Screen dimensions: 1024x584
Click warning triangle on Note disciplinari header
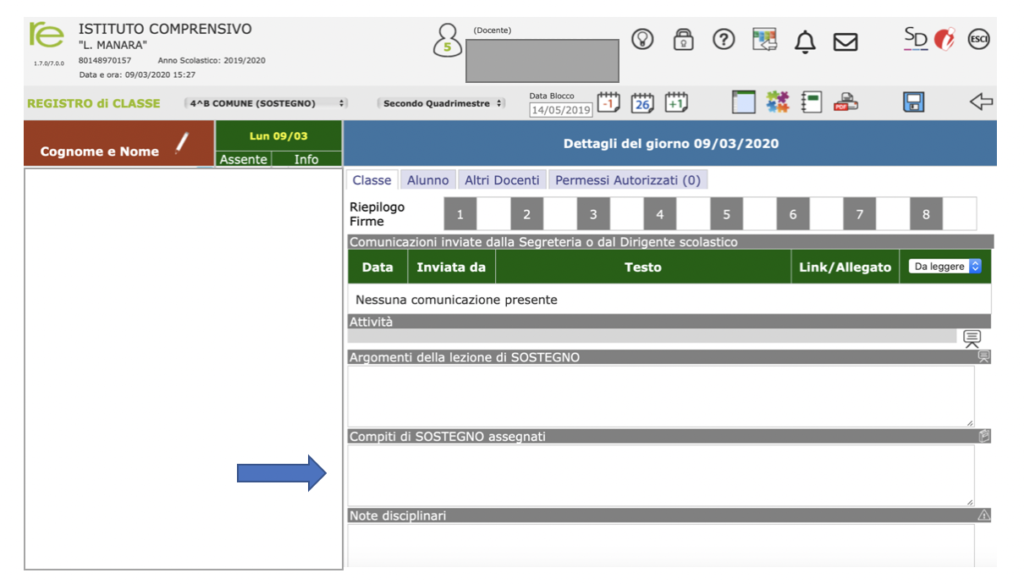click(984, 515)
